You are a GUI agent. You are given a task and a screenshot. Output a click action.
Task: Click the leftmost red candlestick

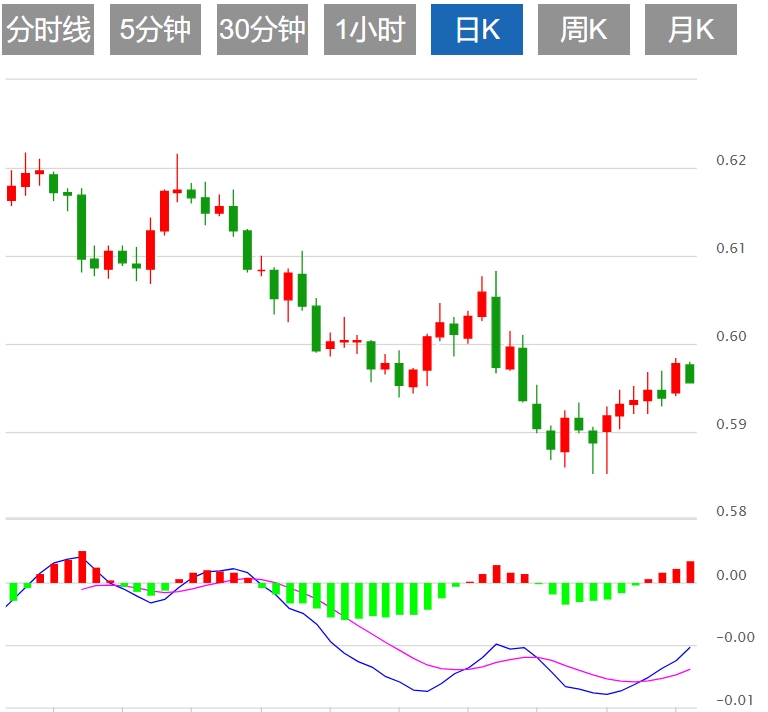12,193
